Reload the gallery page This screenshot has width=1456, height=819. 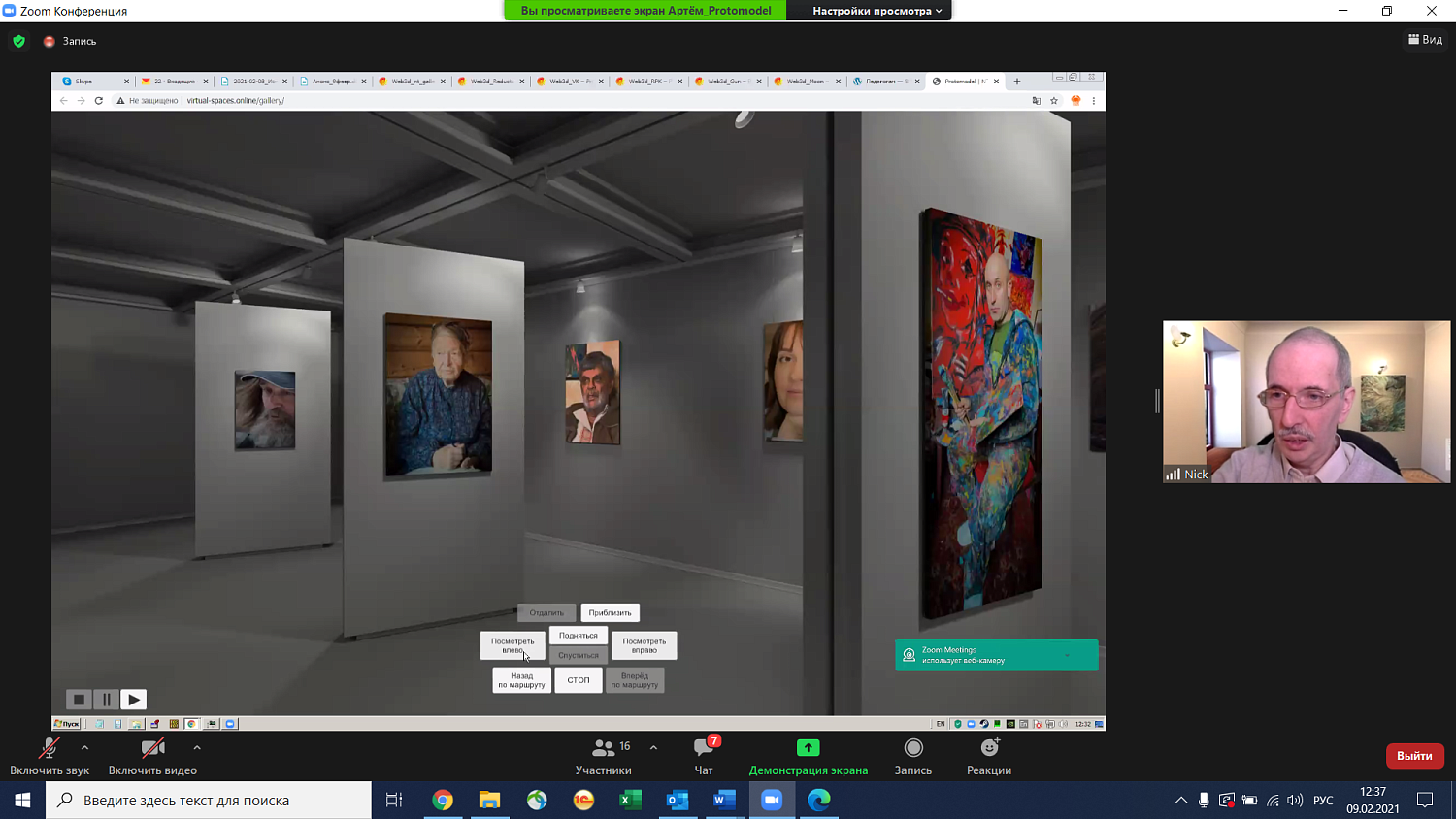point(99,101)
